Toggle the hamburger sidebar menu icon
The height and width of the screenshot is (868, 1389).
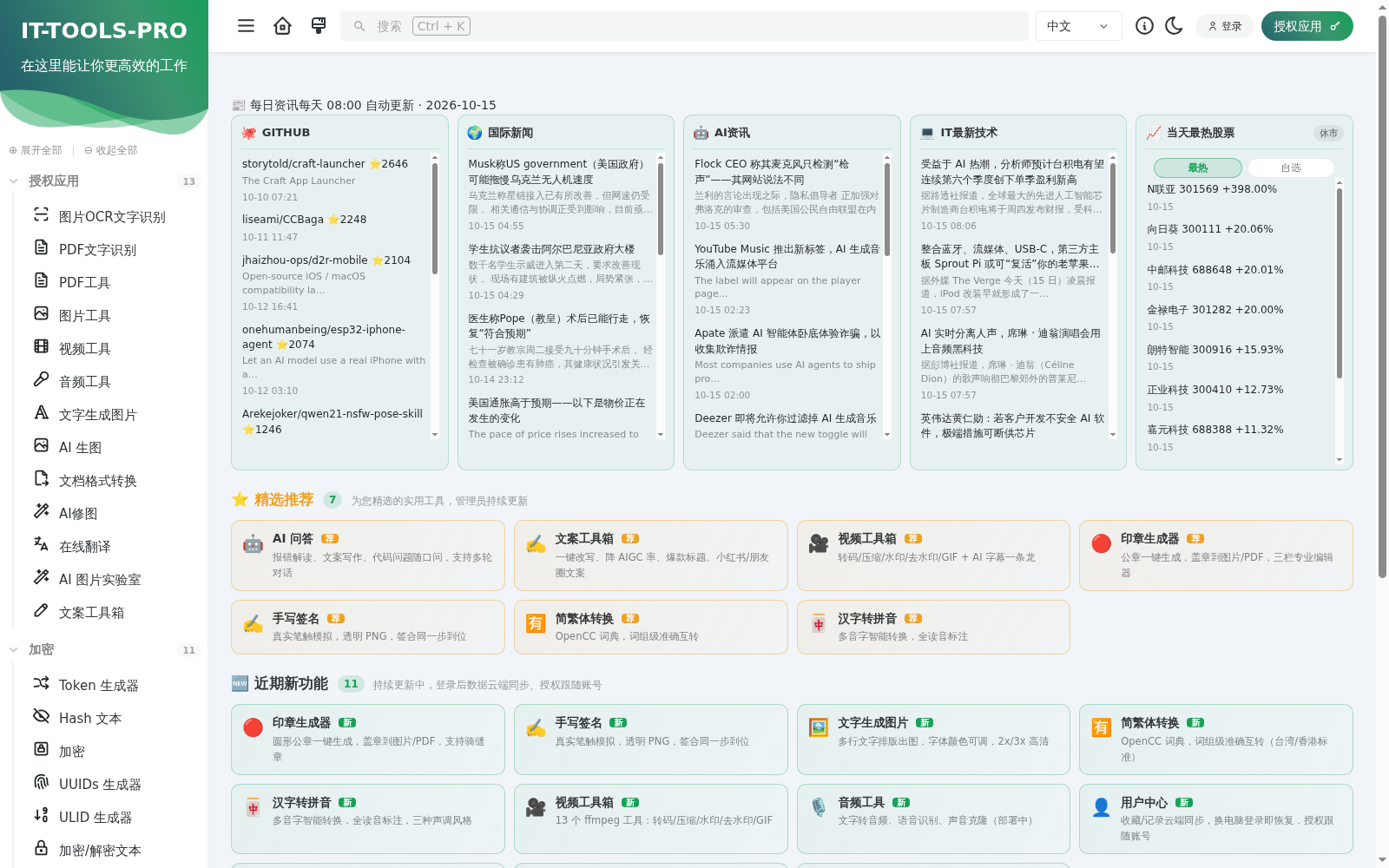[247, 26]
